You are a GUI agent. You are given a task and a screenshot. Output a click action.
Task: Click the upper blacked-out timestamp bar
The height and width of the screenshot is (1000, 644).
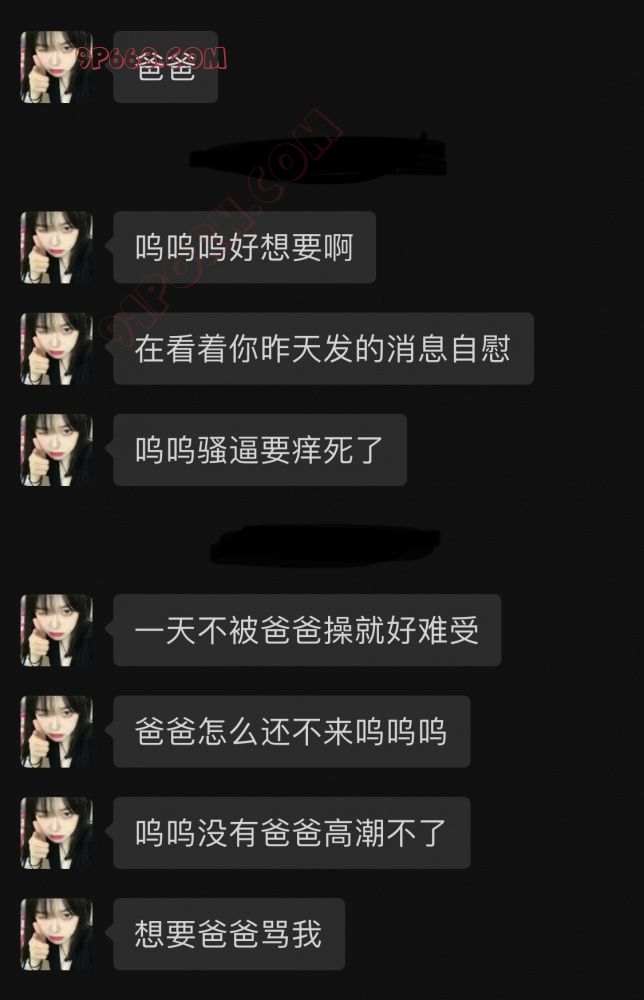pos(319,156)
